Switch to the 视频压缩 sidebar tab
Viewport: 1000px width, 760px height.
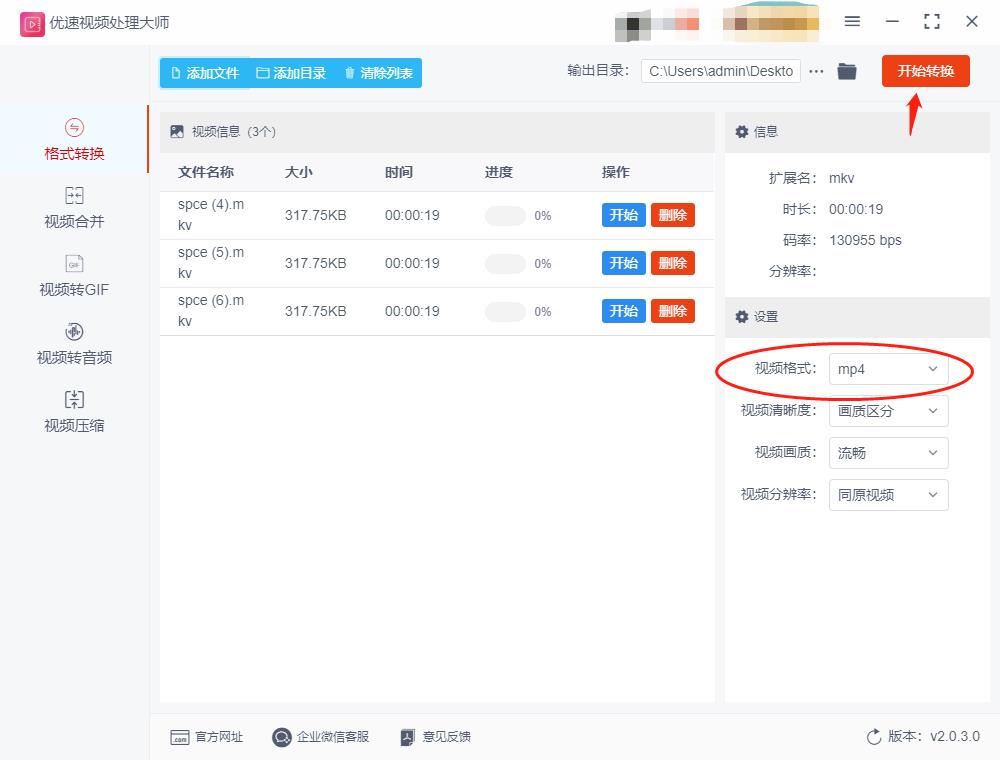click(74, 412)
